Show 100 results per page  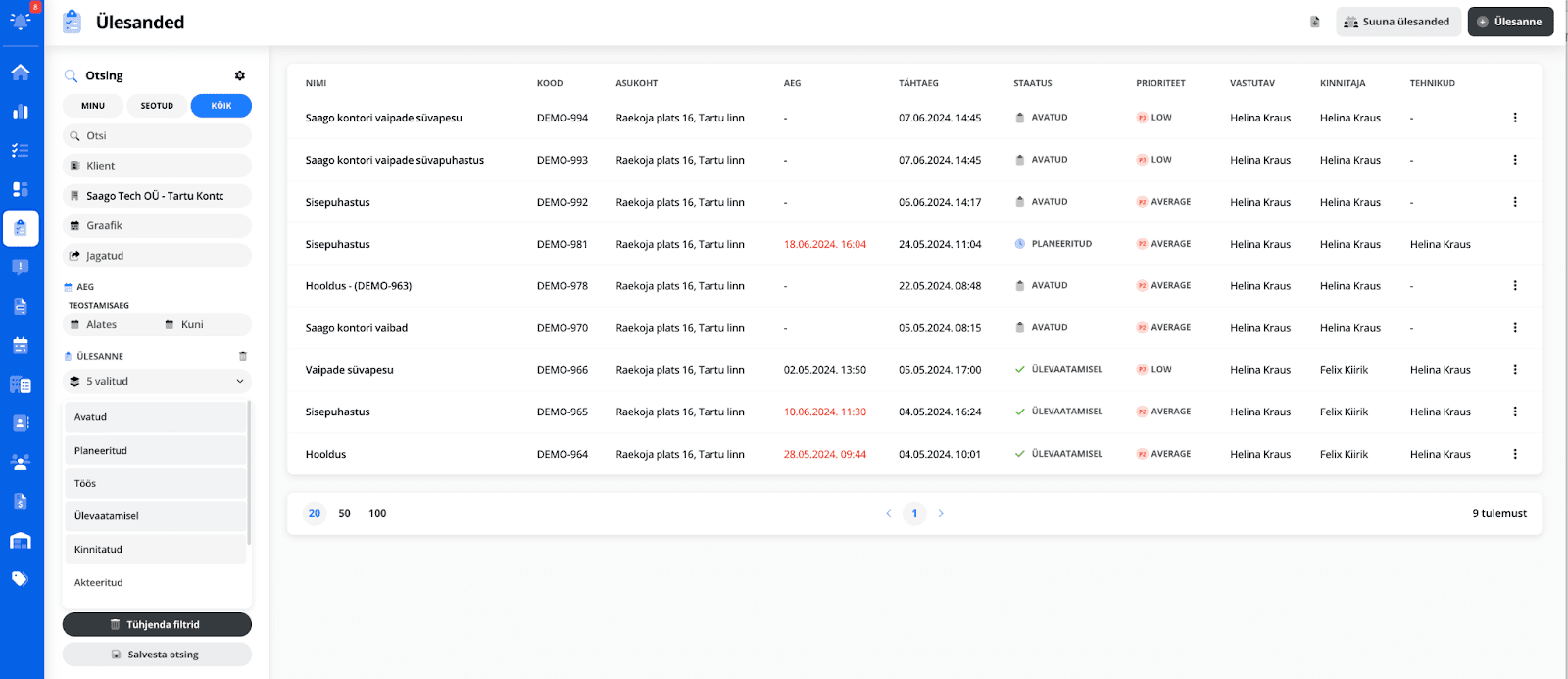point(377,513)
